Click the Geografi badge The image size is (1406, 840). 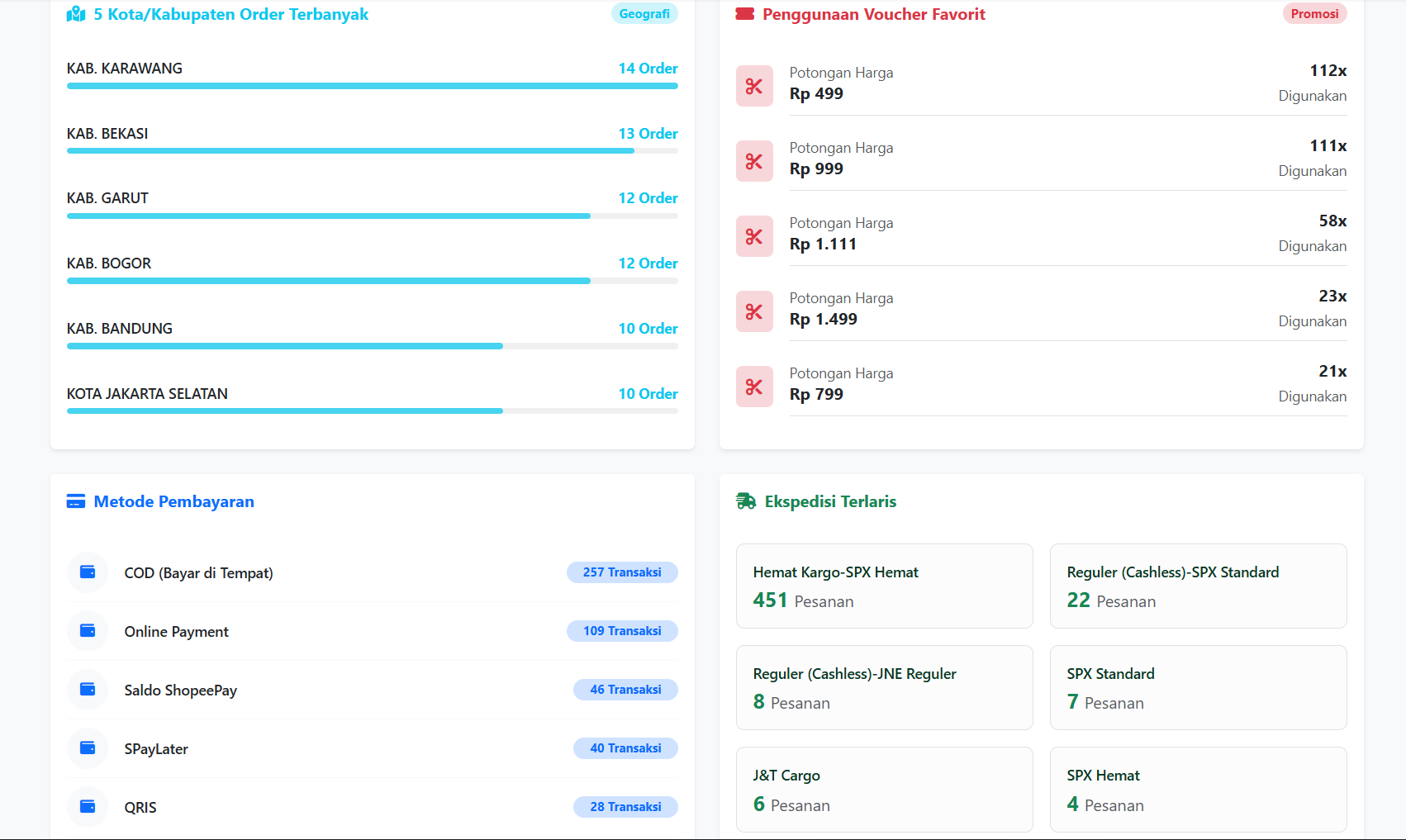[644, 14]
